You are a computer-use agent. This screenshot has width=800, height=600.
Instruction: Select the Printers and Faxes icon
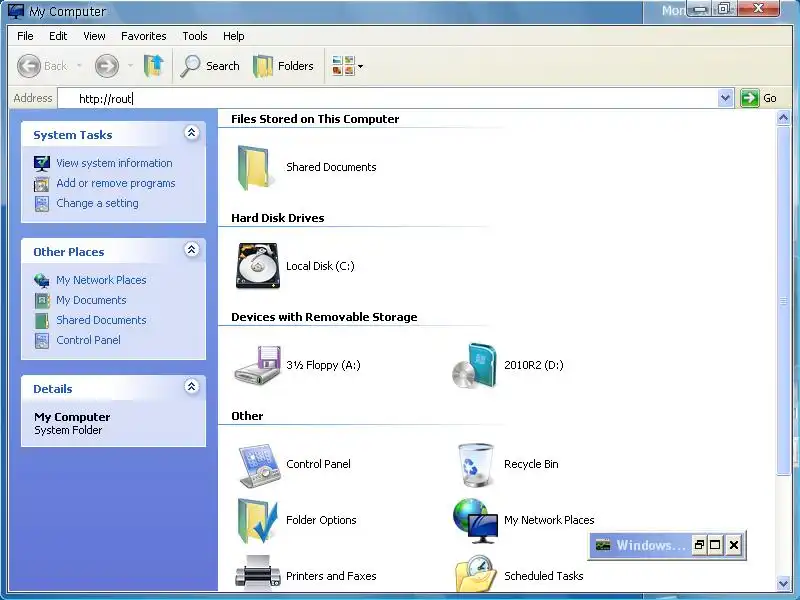pyautogui.click(x=258, y=572)
